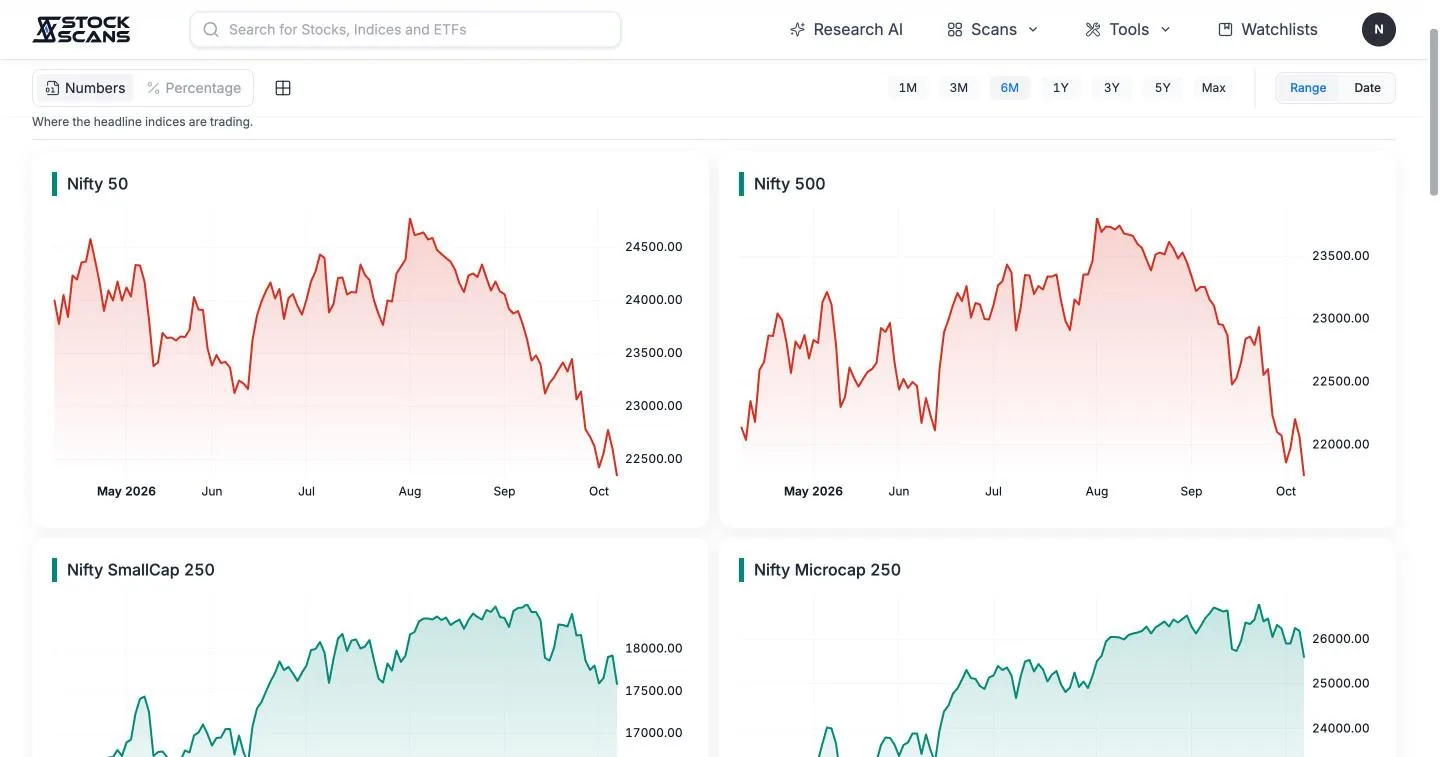Select the 5Y time range
This screenshot has height=757, width=1440.
coord(1163,88)
